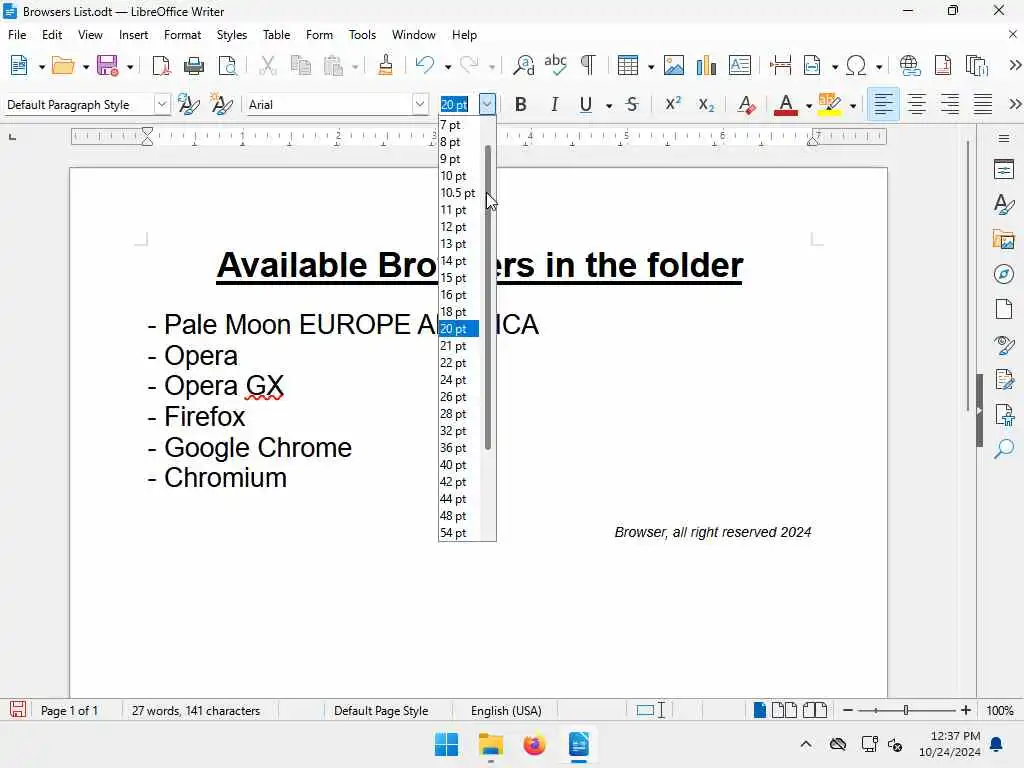Viewport: 1024px width, 768px height.
Task: Insert an image from toolbar
Action: (x=674, y=65)
